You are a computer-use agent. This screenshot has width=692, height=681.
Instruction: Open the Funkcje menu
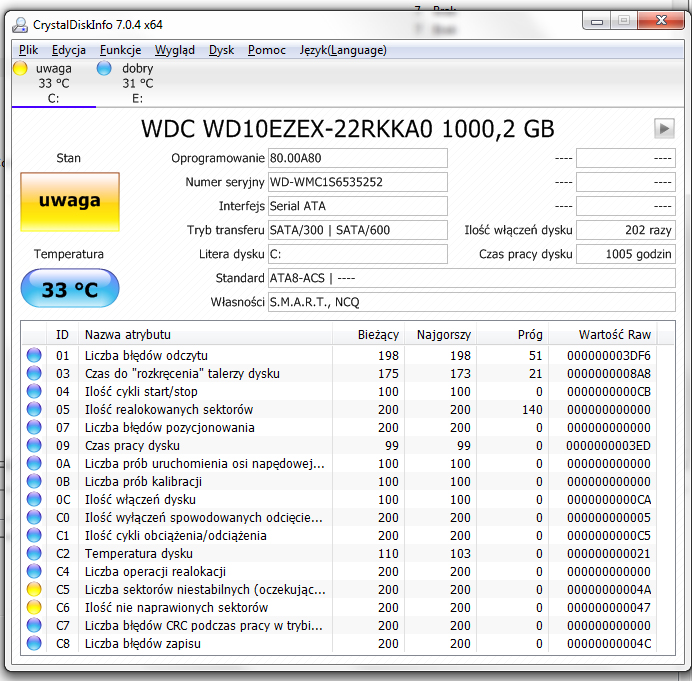(x=120, y=50)
